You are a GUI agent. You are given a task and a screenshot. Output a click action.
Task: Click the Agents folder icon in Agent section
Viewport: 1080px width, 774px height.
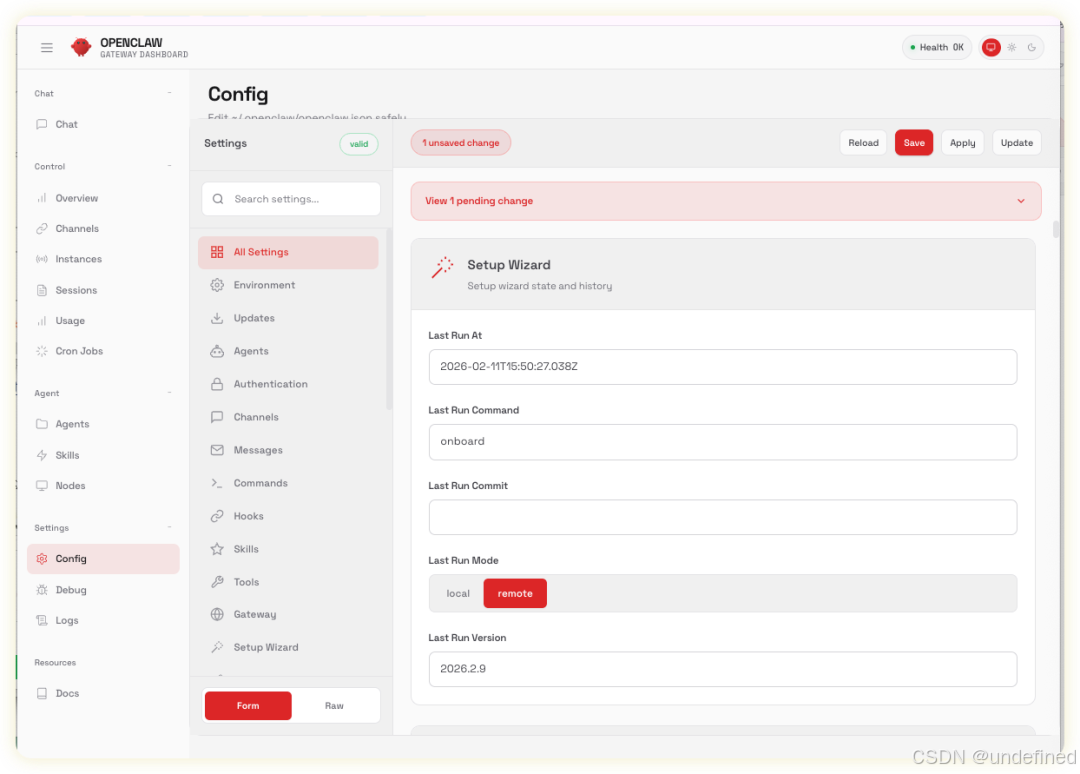(42, 424)
